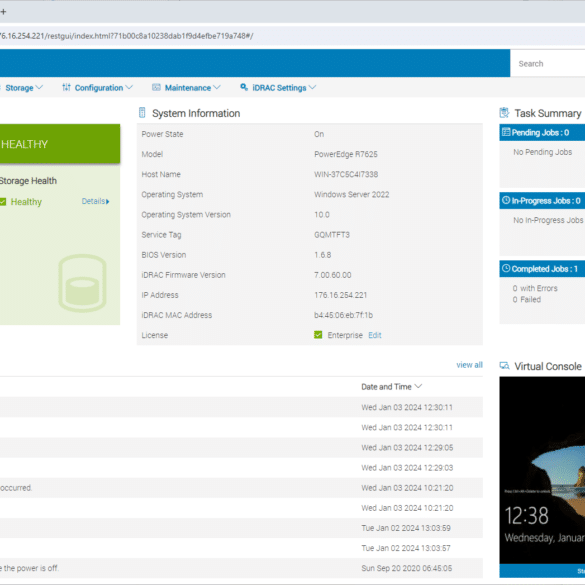Viewport: 585px width, 585px height.
Task: Click the Search input field
Action: (548, 63)
